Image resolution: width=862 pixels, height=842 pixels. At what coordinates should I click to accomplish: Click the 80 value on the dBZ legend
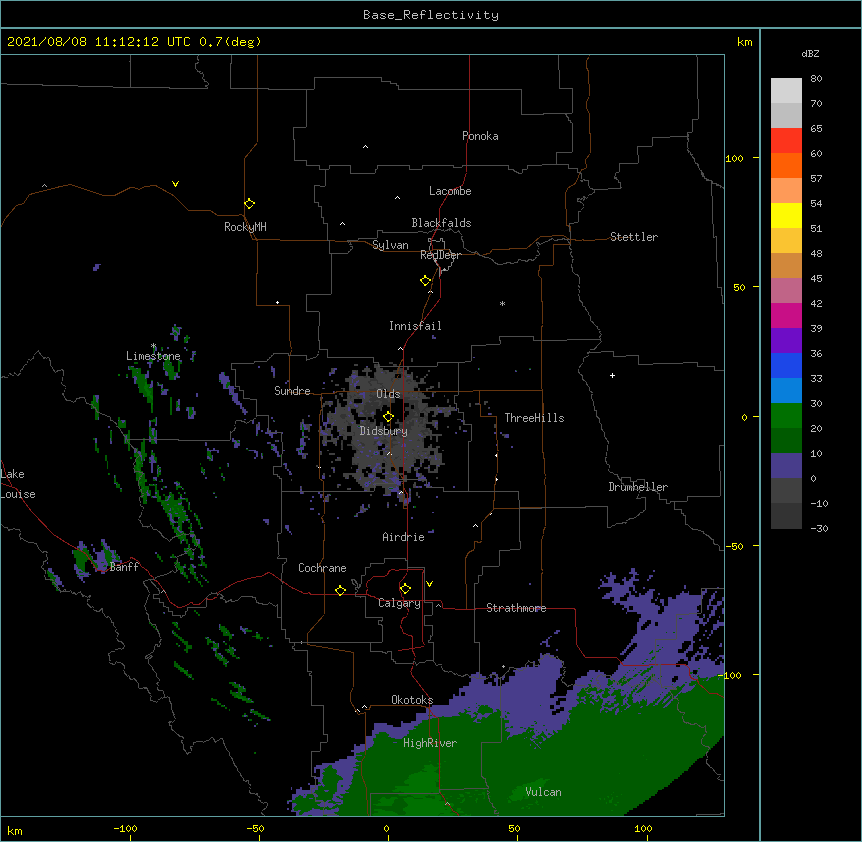pyautogui.click(x=816, y=79)
